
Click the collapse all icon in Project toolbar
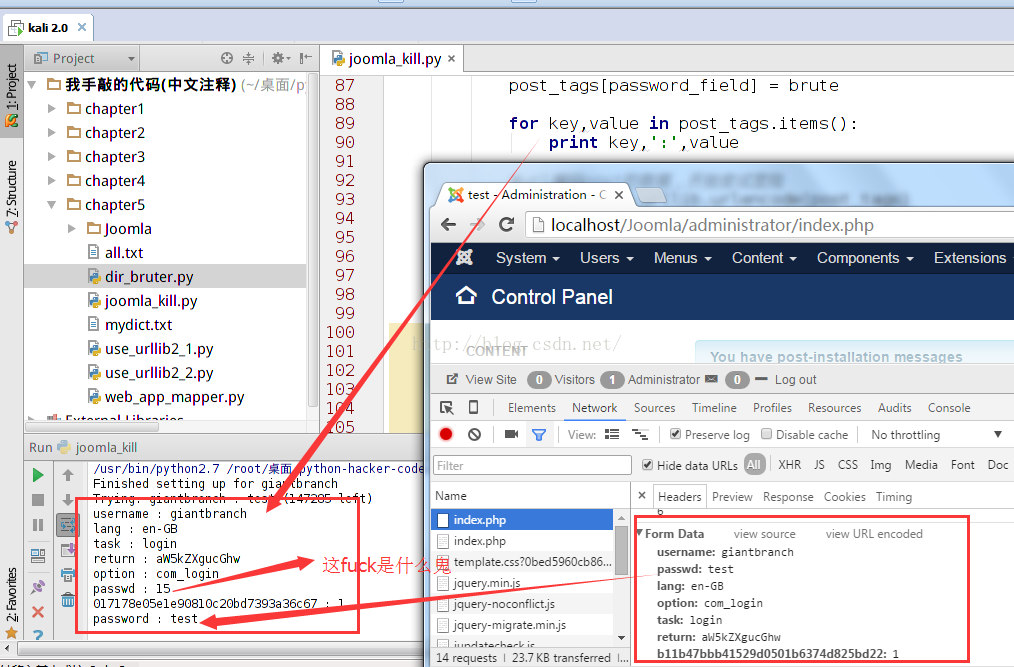pyautogui.click(x=248, y=58)
